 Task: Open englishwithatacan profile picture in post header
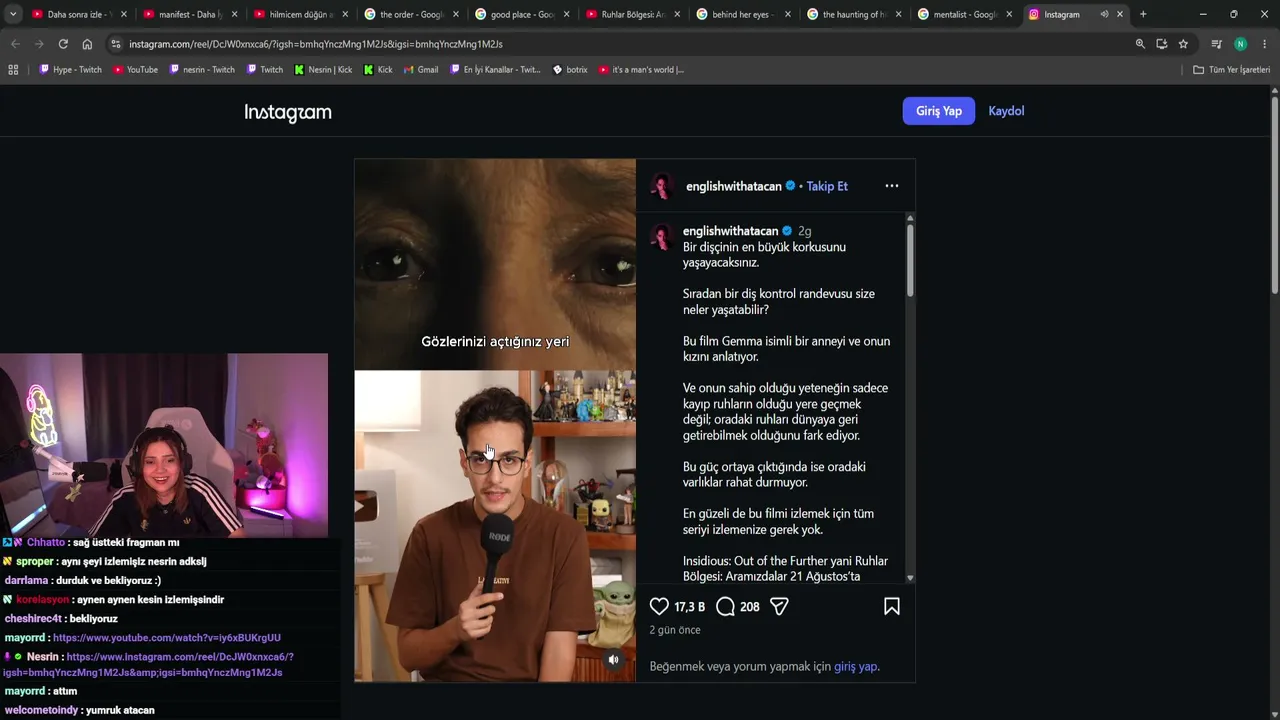[x=661, y=186]
